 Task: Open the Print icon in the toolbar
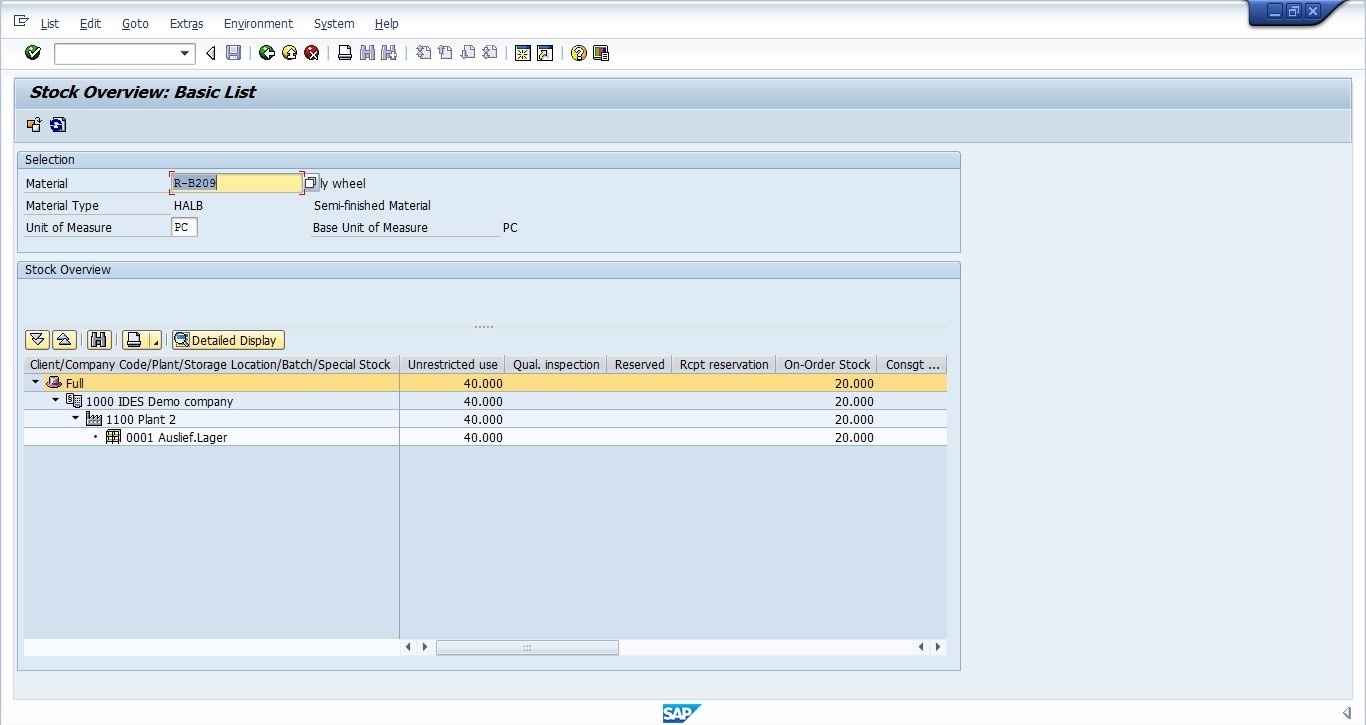tap(344, 52)
